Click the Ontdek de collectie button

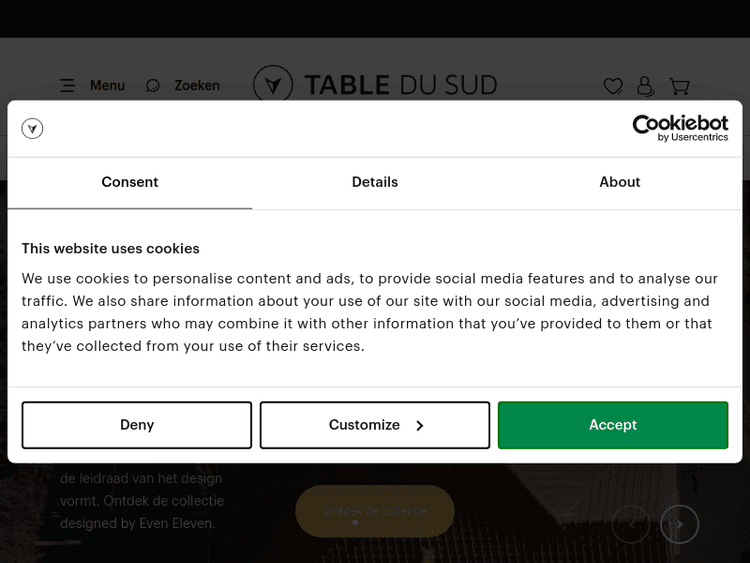(x=375, y=511)
